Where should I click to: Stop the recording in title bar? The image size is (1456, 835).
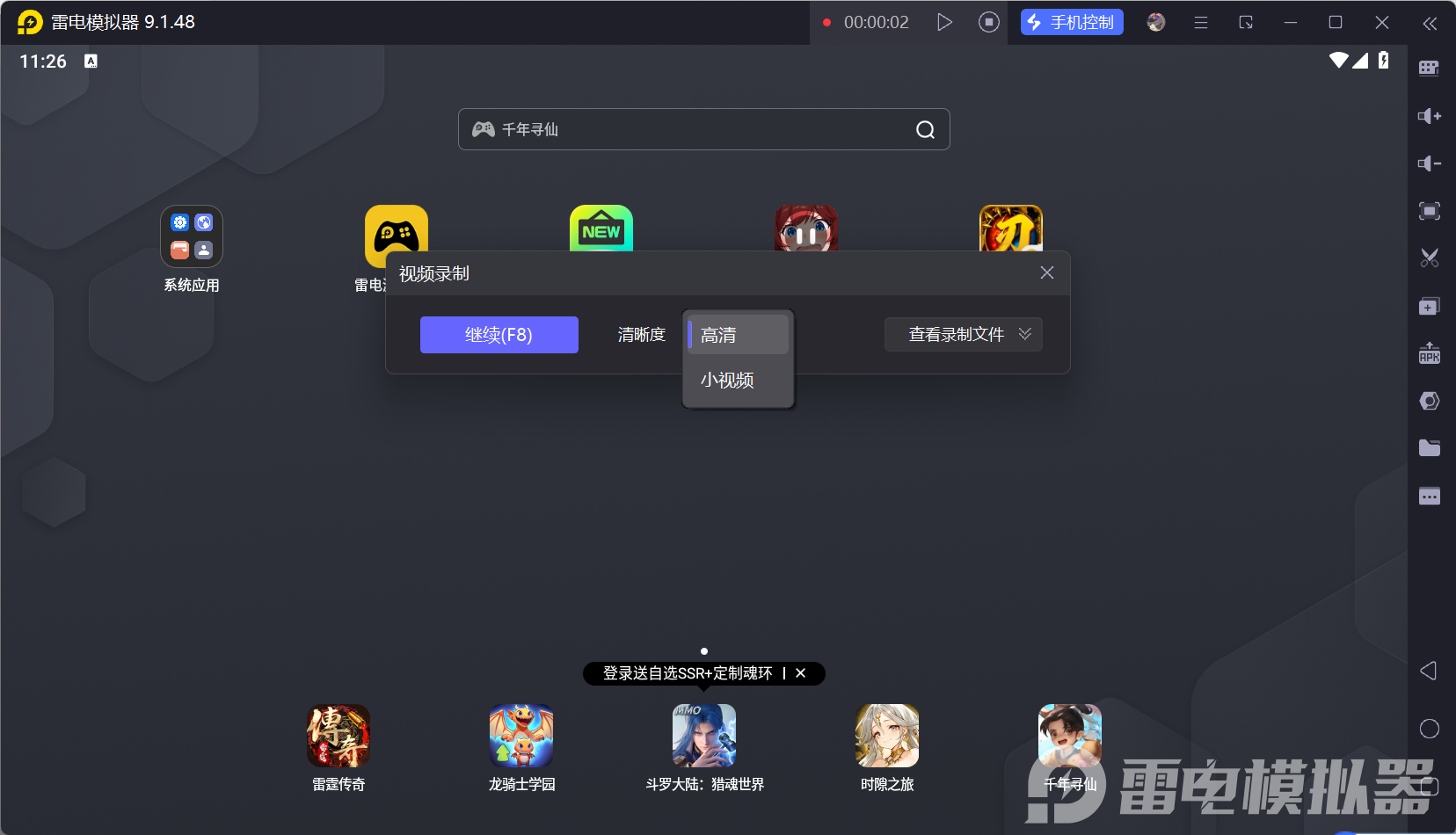(x=988, y=22)
